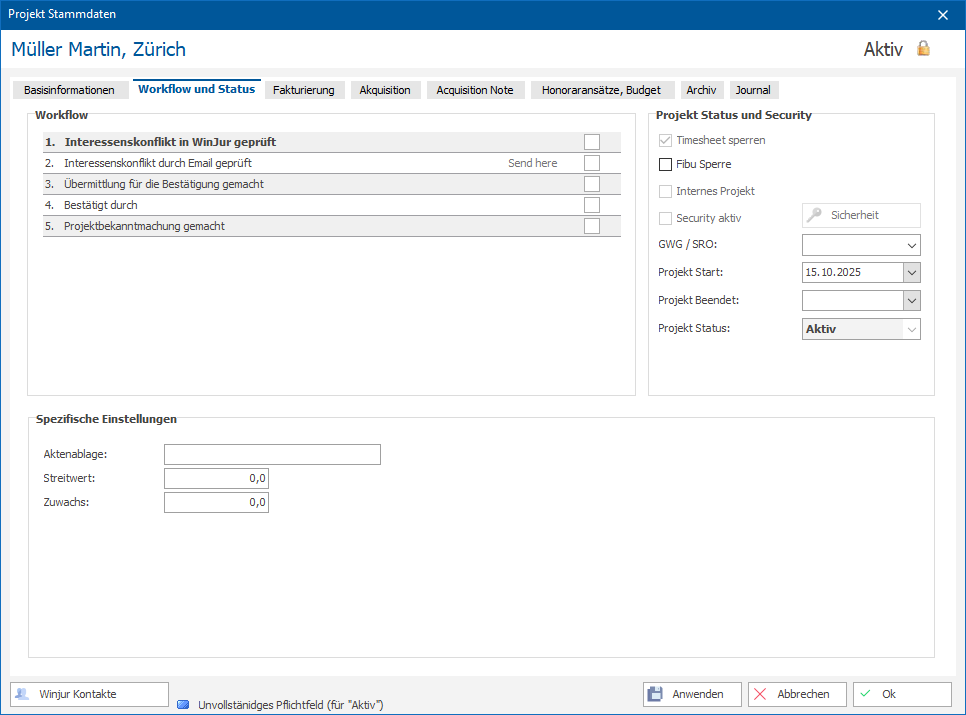Screen dimensions: 966x715
Task: Enable the Fibu Sperre checkbox
Action: point(665,164)
